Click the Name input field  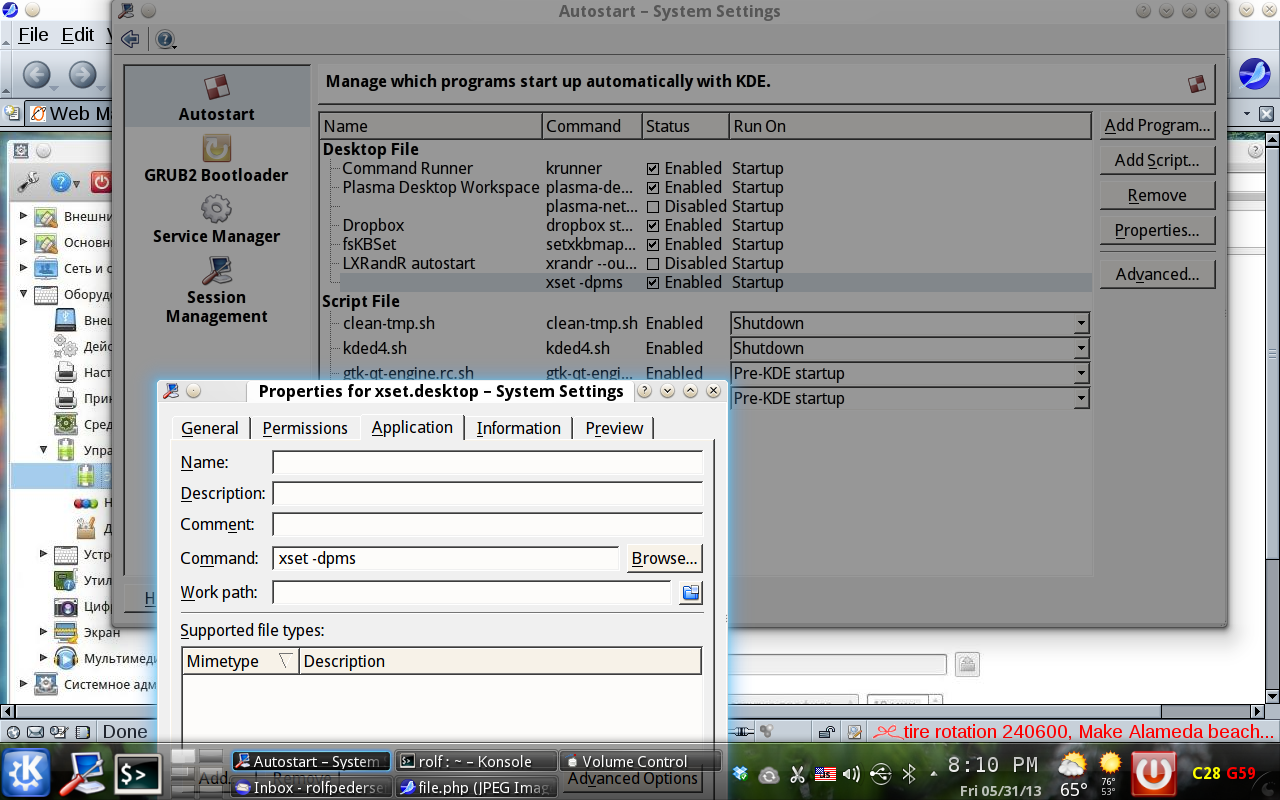click(487, 462)
